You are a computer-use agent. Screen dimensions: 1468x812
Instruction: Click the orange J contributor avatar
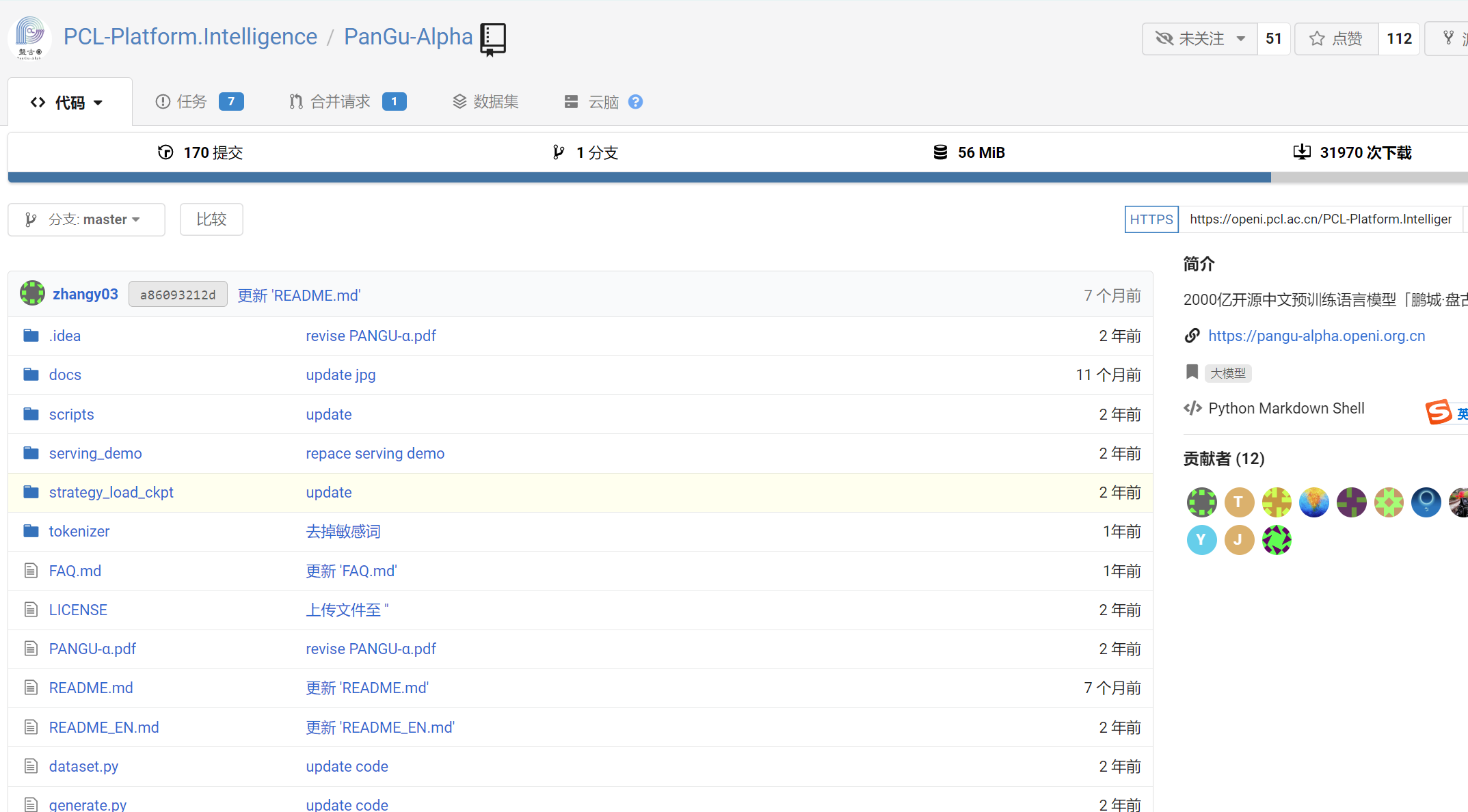(1239, 540)
